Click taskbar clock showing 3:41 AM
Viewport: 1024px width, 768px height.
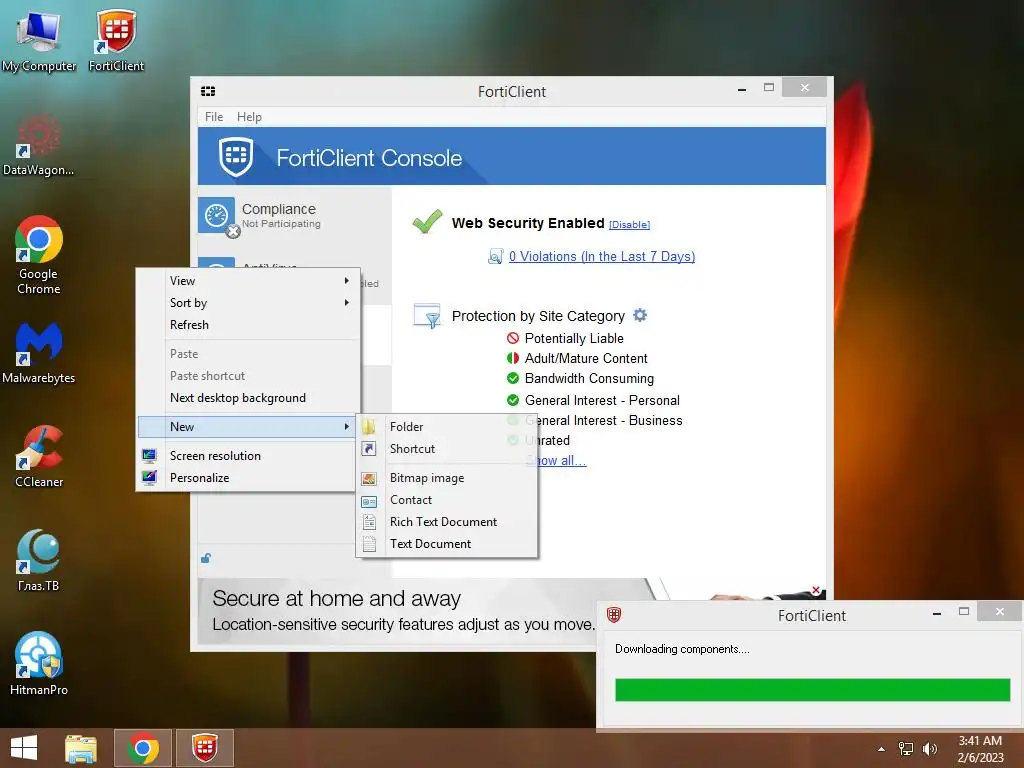(x=980, y=749)
